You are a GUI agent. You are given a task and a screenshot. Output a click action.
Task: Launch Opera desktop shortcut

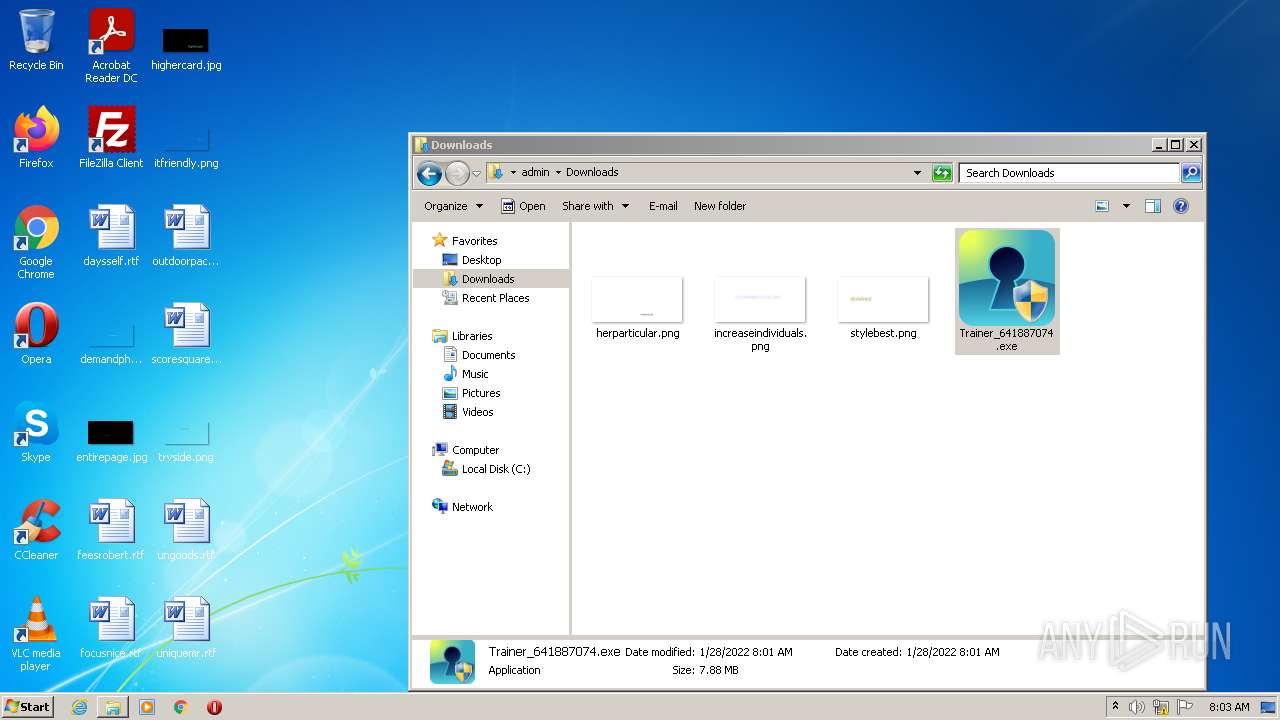pyautogui.click(x=36, y=333)
